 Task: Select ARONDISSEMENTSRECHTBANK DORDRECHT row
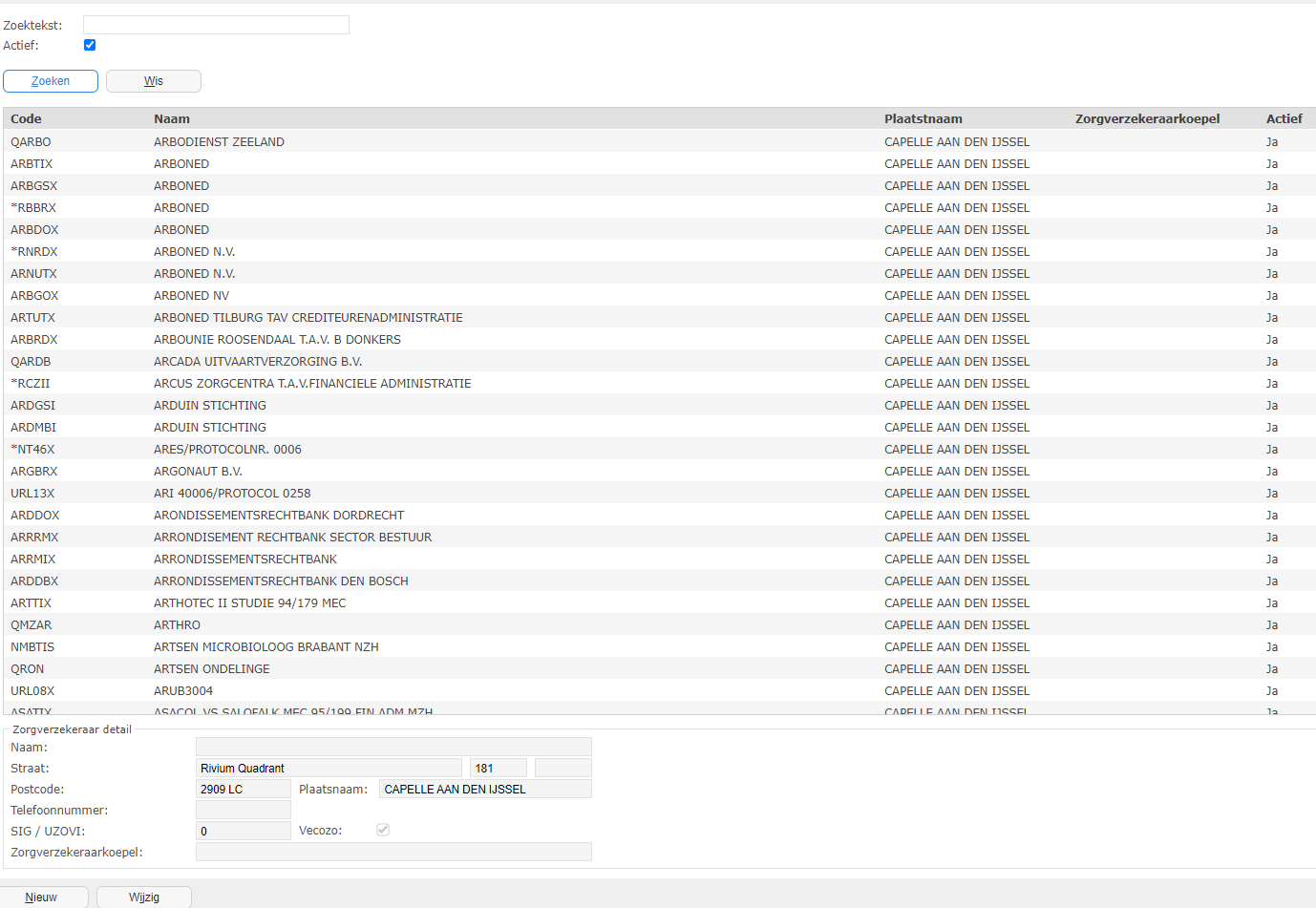tap(659, 515)
